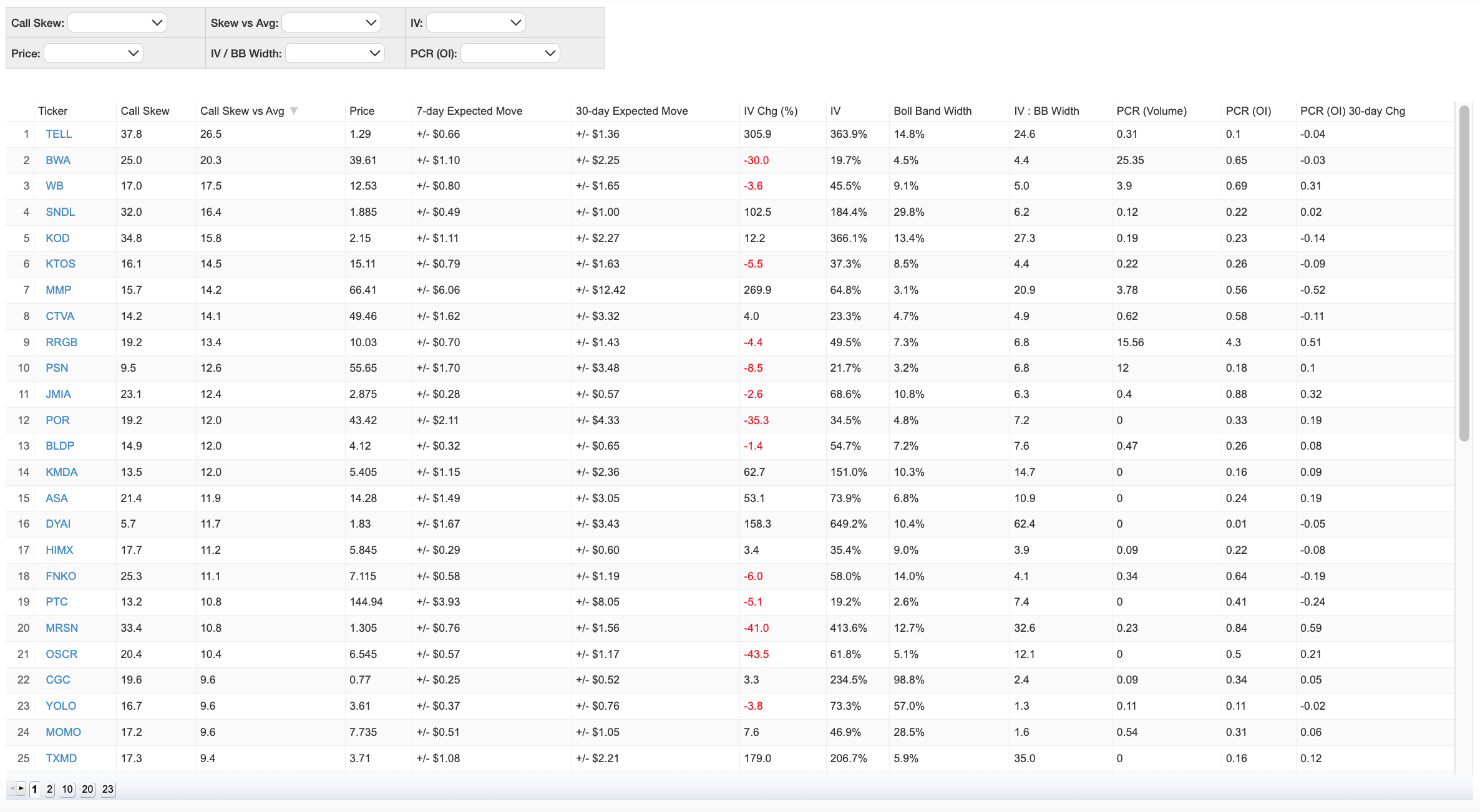
Task: Open the CGC ticker link
Action: pos(57,680)
